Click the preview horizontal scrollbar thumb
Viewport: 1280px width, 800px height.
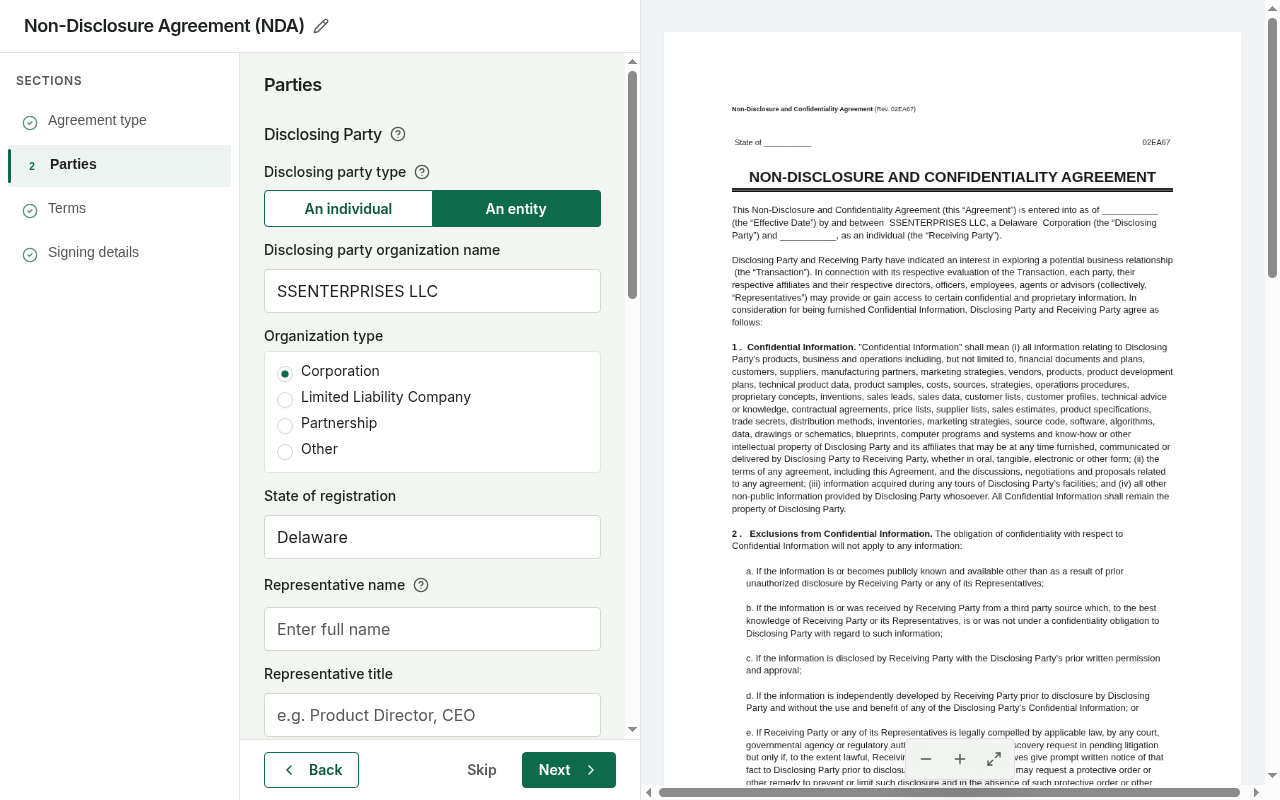tap(949, 792)
